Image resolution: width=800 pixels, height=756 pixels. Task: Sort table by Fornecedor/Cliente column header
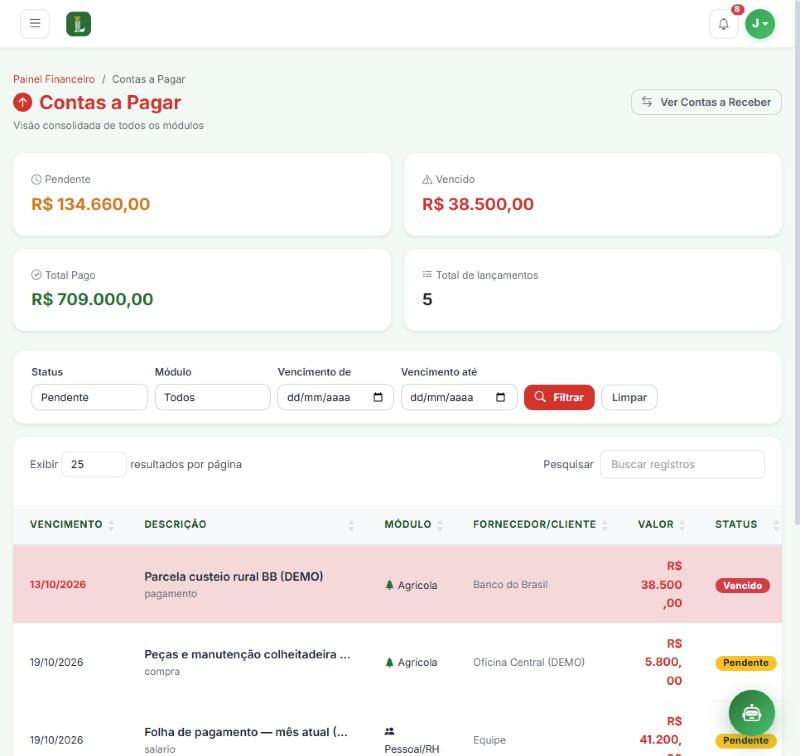(x=540, y=524)
